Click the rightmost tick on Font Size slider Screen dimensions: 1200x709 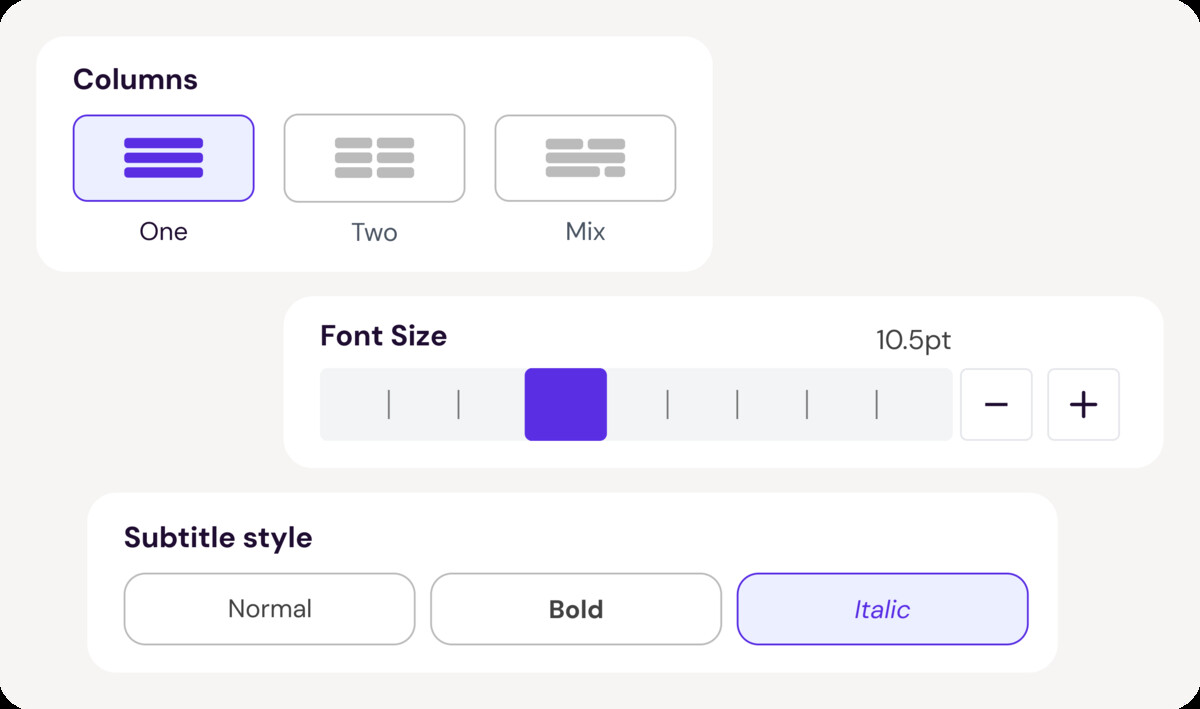[x=877, y=405]
